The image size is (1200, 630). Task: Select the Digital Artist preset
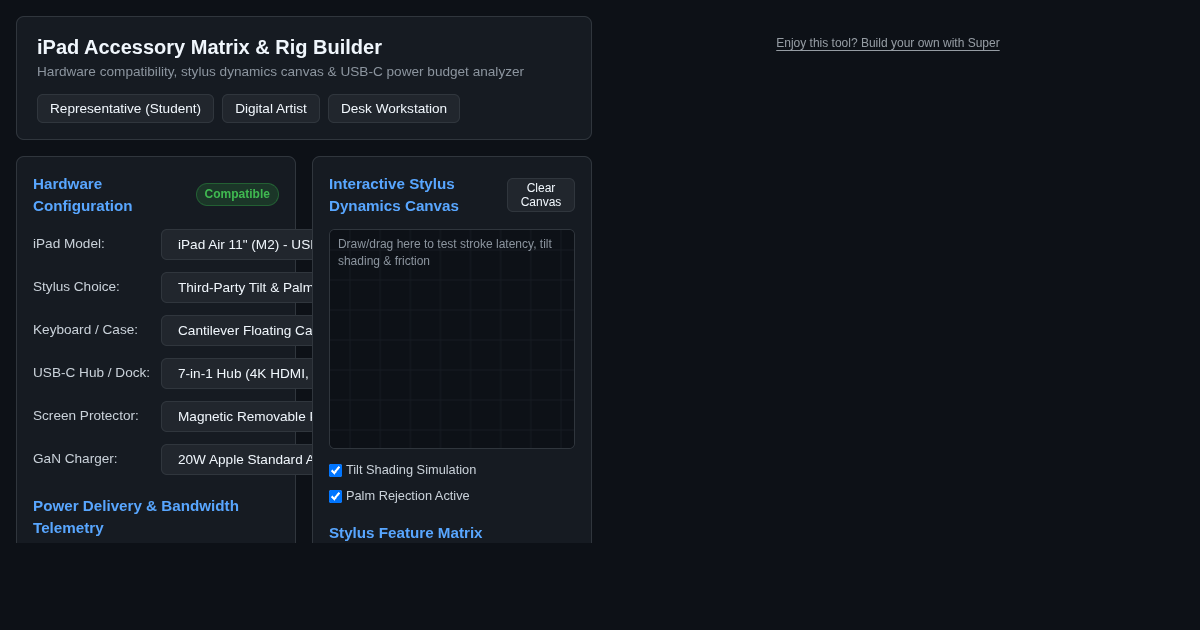(271, 109)
